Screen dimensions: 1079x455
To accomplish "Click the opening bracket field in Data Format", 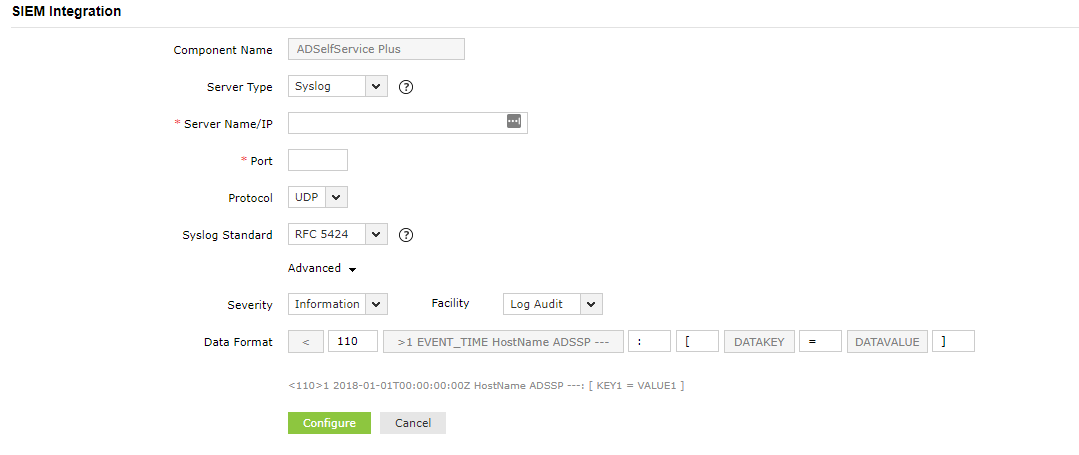I will point(697,342).
